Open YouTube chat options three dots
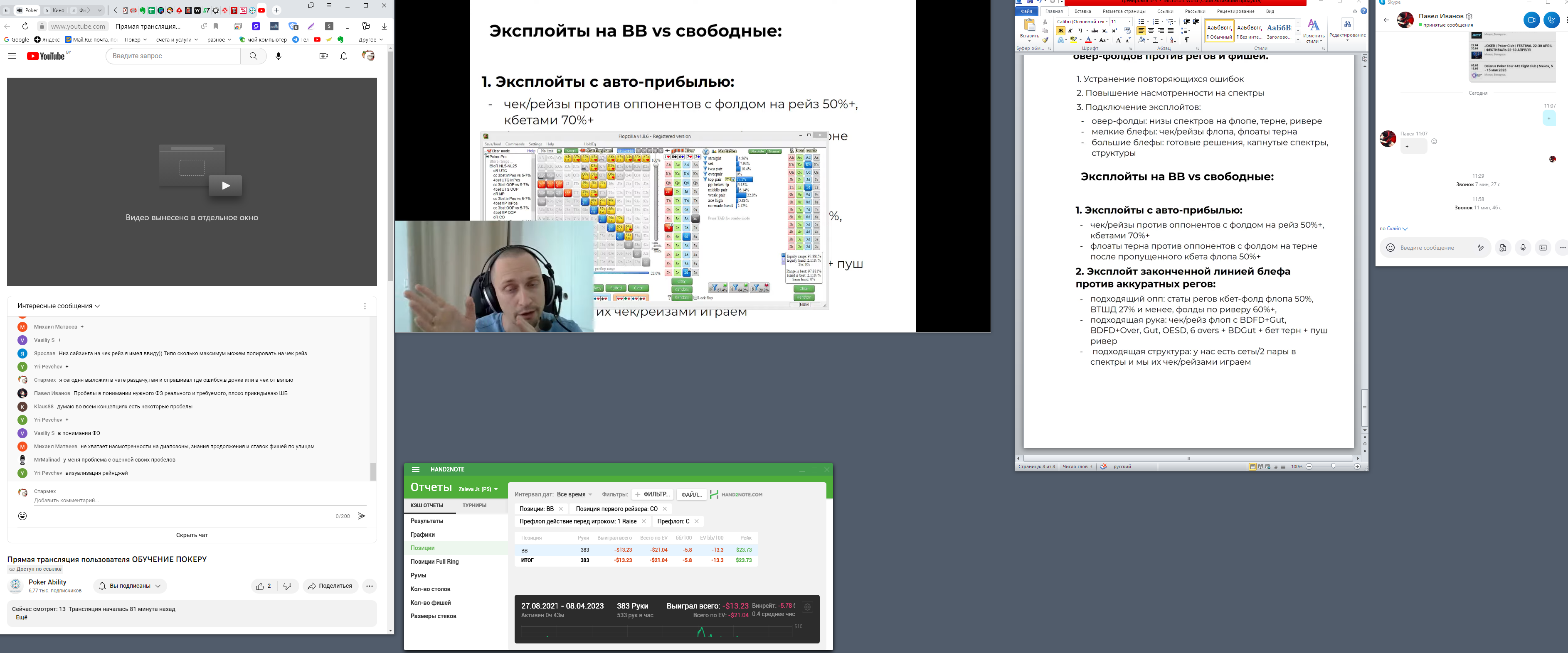Viewport: 1568px width, 653px height. pyautogui.click(x=365, y=306)
